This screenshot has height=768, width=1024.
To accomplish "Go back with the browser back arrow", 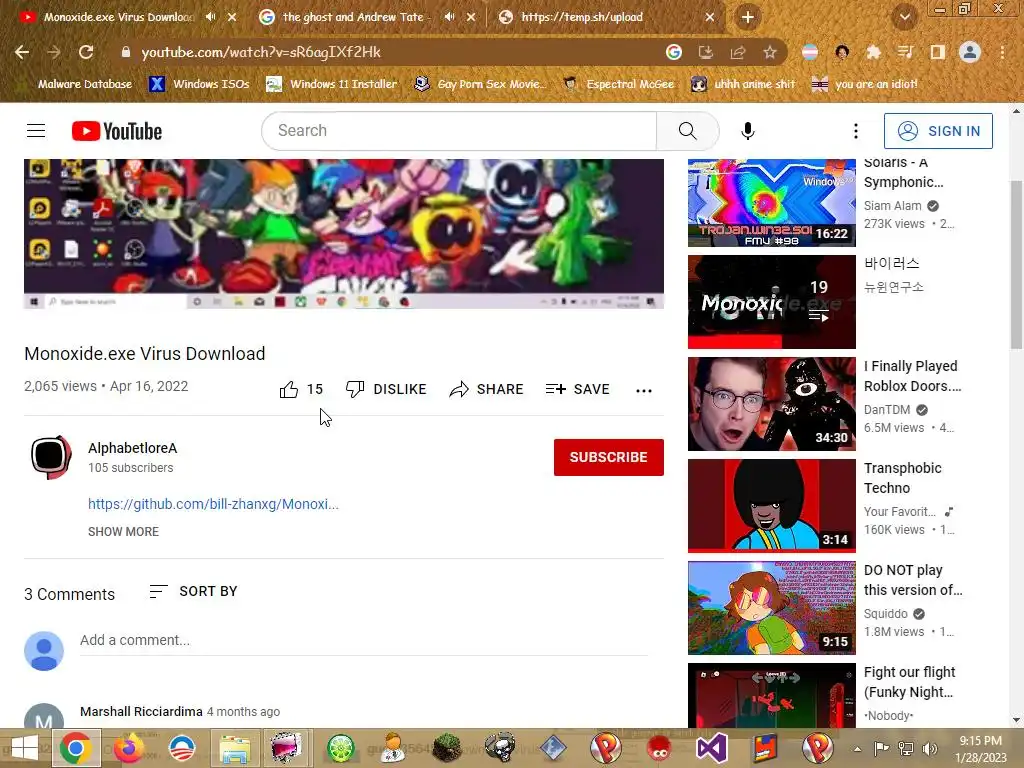I will (x=22, y=52).
